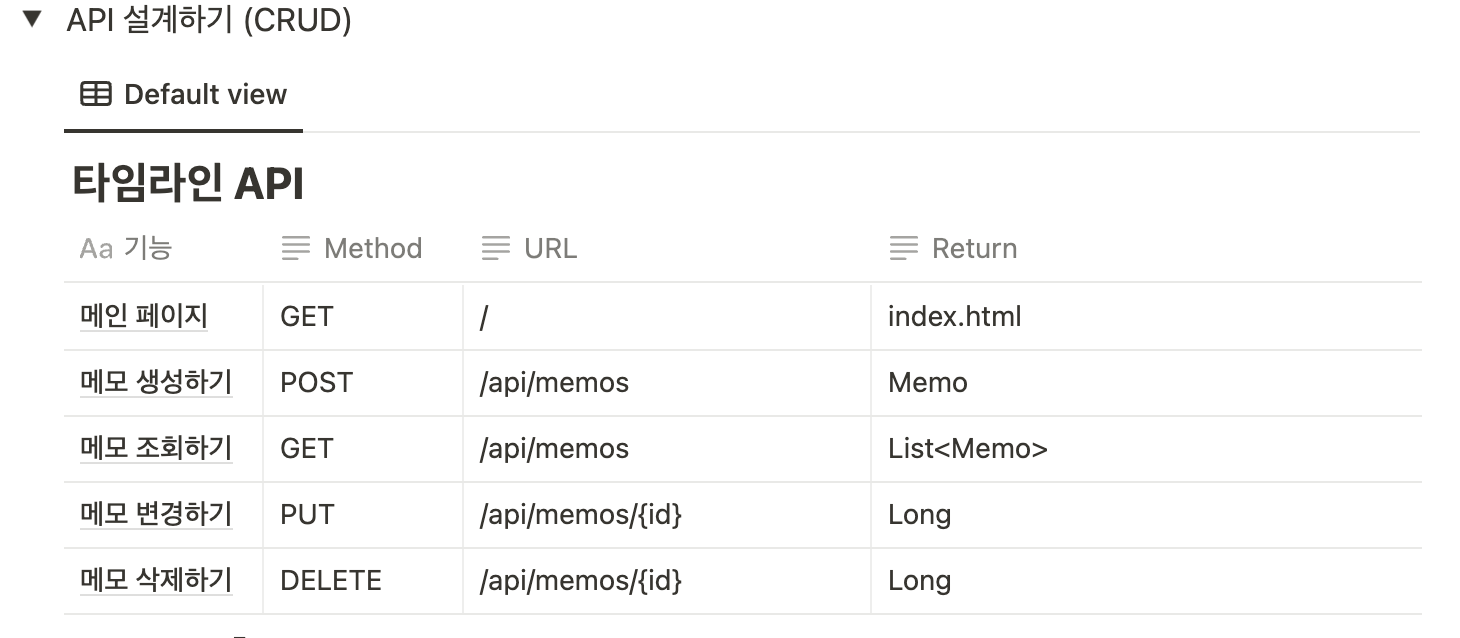The width and height of the screenshot is (1460, 638).
Task: Open the 메모 생성하기 row page
Action: [x=156, y=382]
